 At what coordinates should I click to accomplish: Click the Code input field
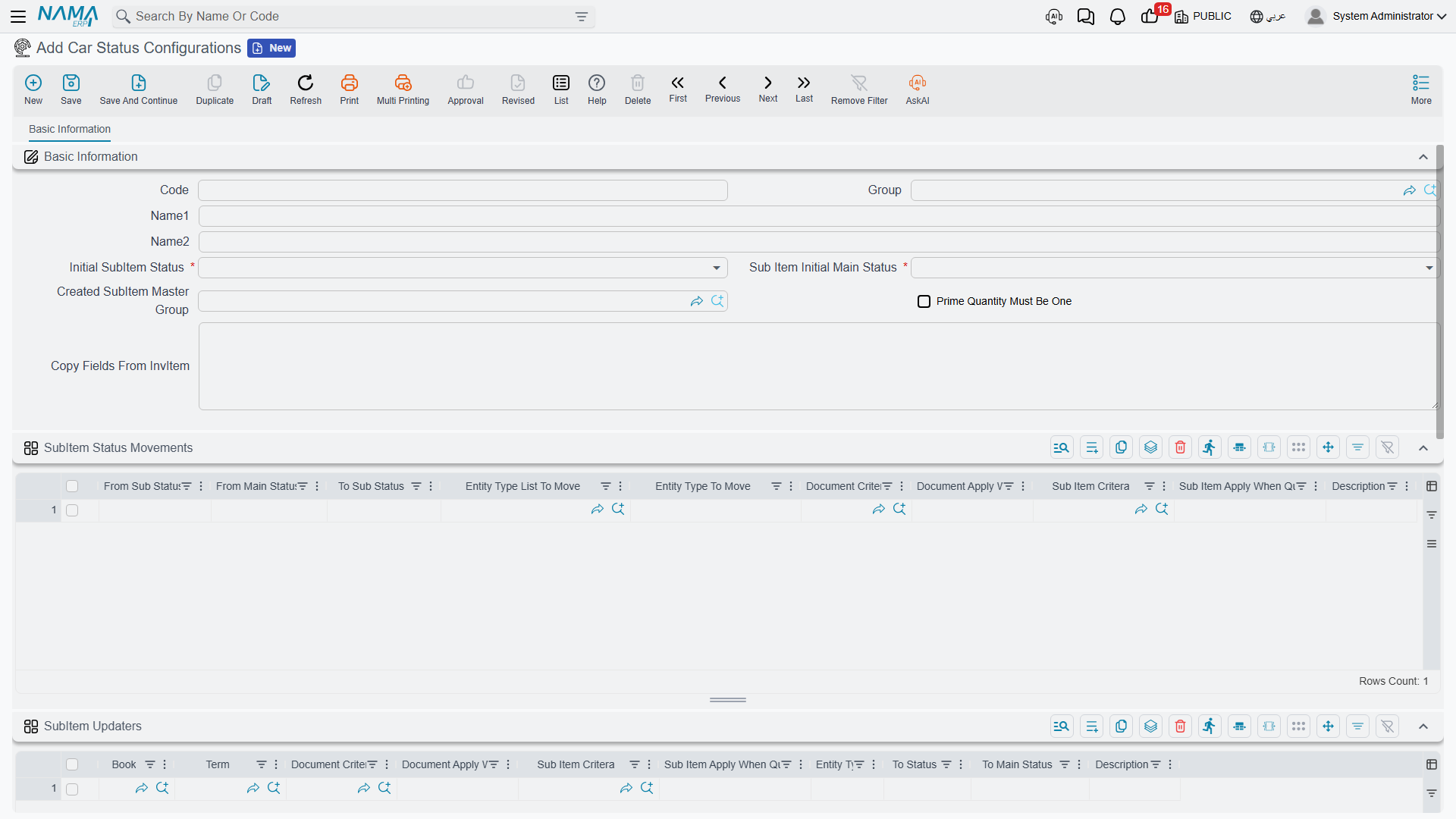(463, 190)
